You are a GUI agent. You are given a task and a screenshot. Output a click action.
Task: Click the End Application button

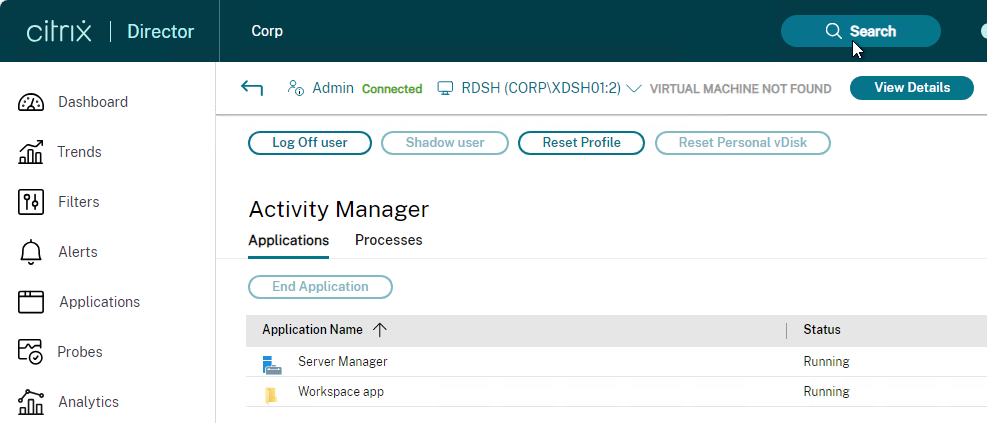tap(320, 286)
